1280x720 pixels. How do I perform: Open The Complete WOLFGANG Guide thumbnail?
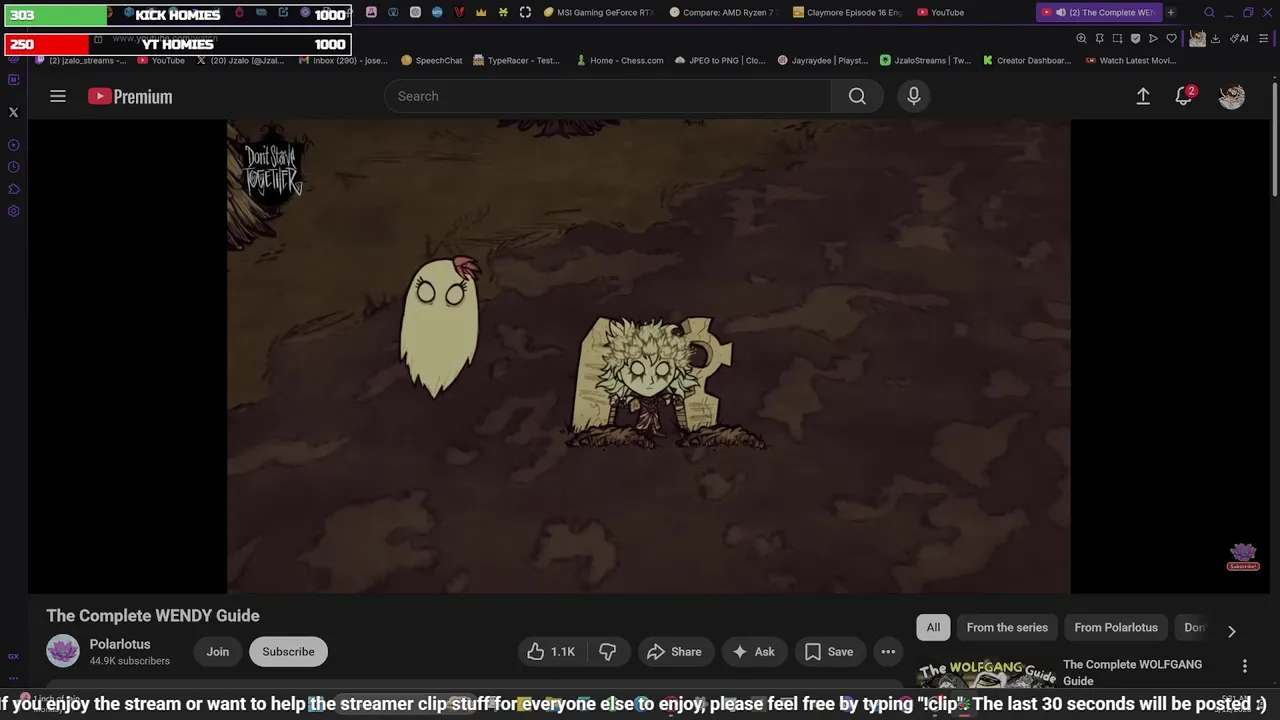pyautogui.click(x=986, y=674)
